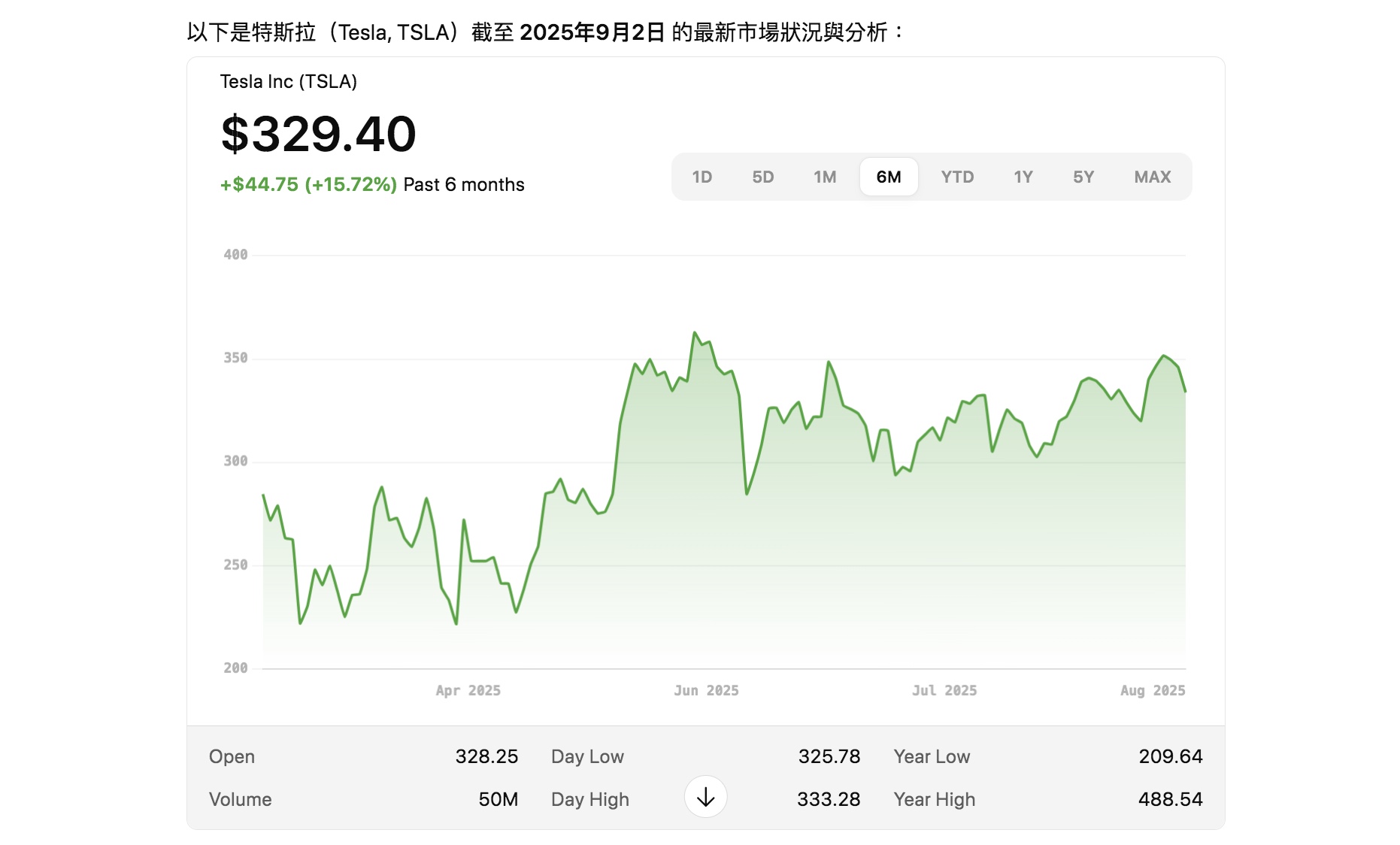The height and width of the screenshot is (845, 1400).
Task: Select the 5D range tab
Action: click(762, 177)
